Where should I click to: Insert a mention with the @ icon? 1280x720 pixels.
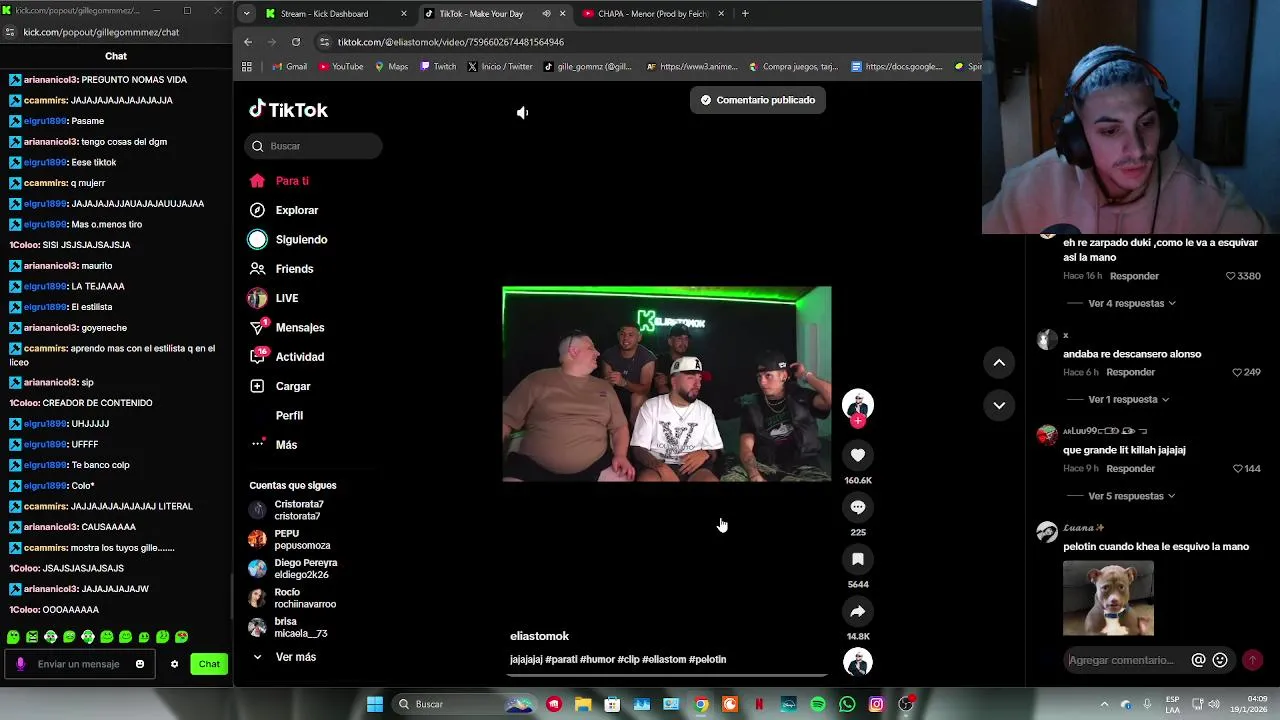1198,660
